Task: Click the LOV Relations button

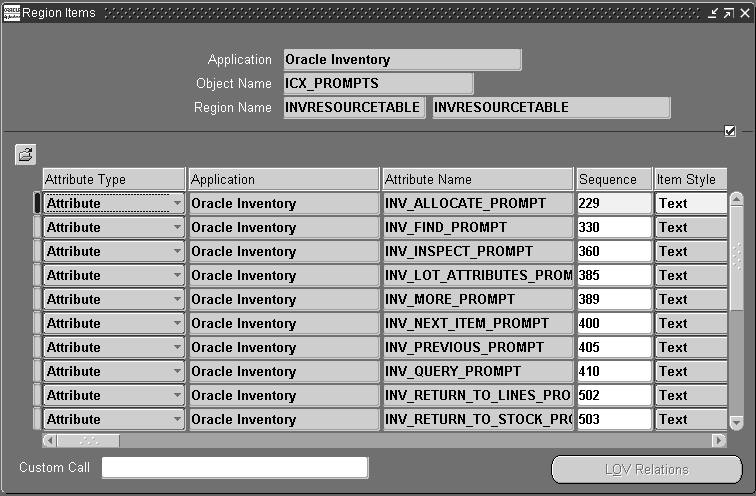Action: point(647,469)
